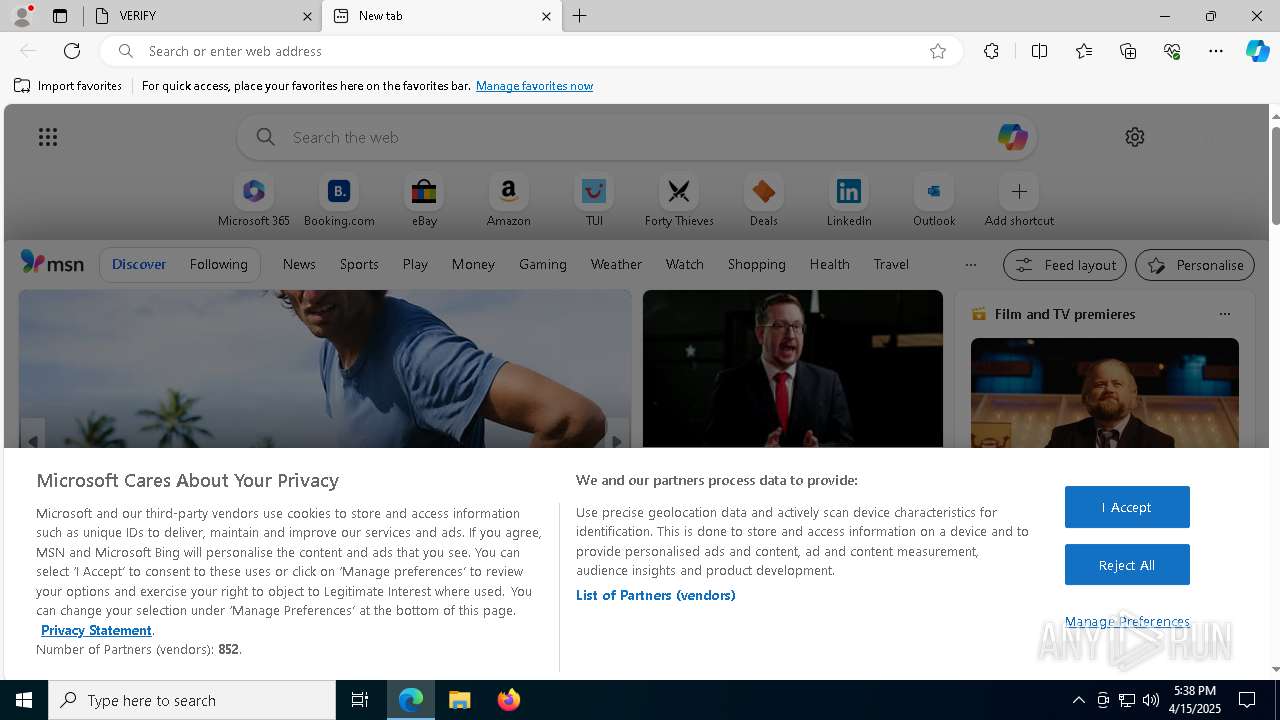Go to previous carousel story arrow
The width and height of the screenshot is (1280, 720).
(x=32, y=440)
